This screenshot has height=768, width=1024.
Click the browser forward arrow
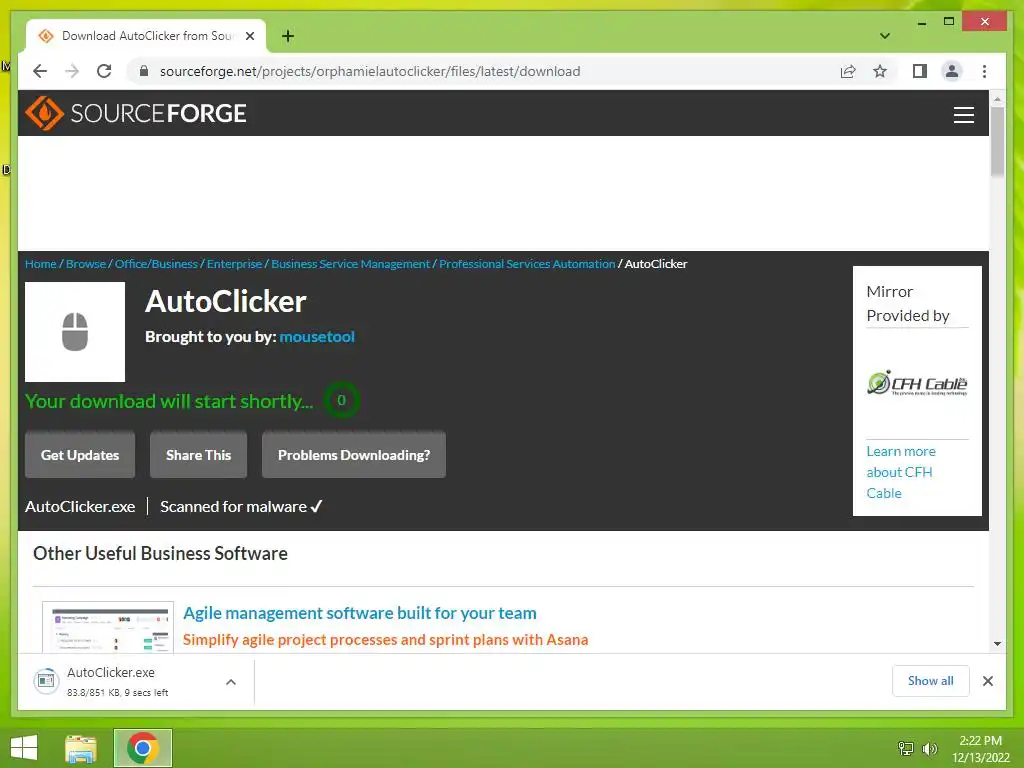tap(72, 71)
